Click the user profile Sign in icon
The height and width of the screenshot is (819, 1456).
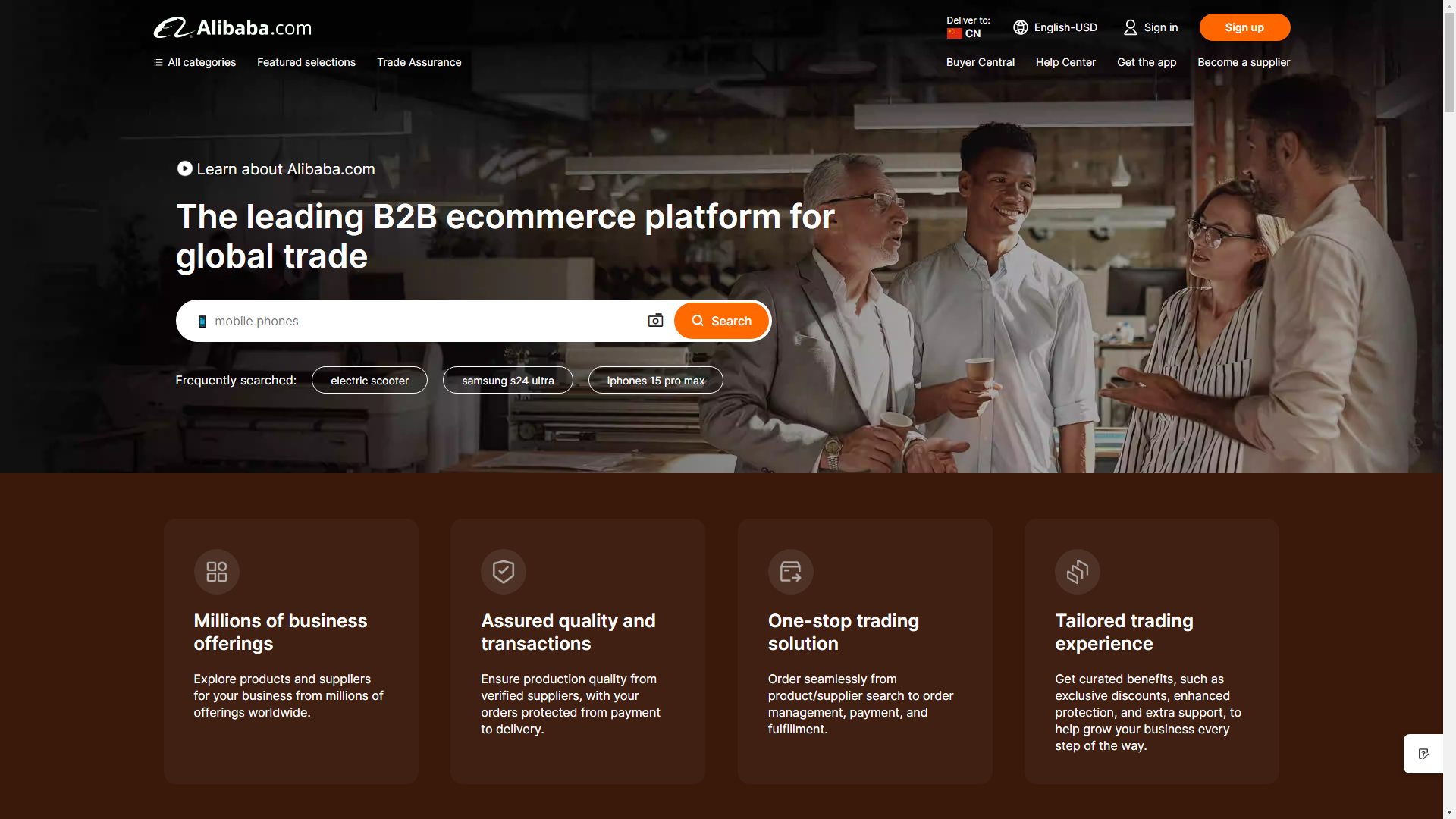[x=1130, y=27]
